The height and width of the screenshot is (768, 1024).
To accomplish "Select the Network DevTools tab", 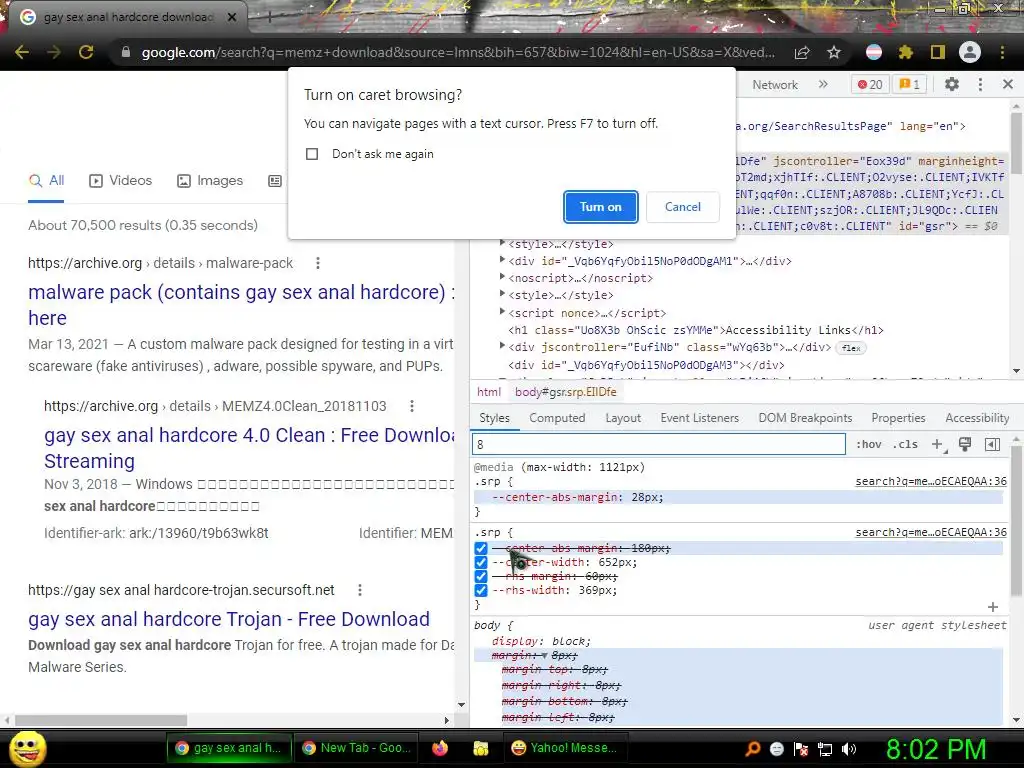I will tap(775, 84).
